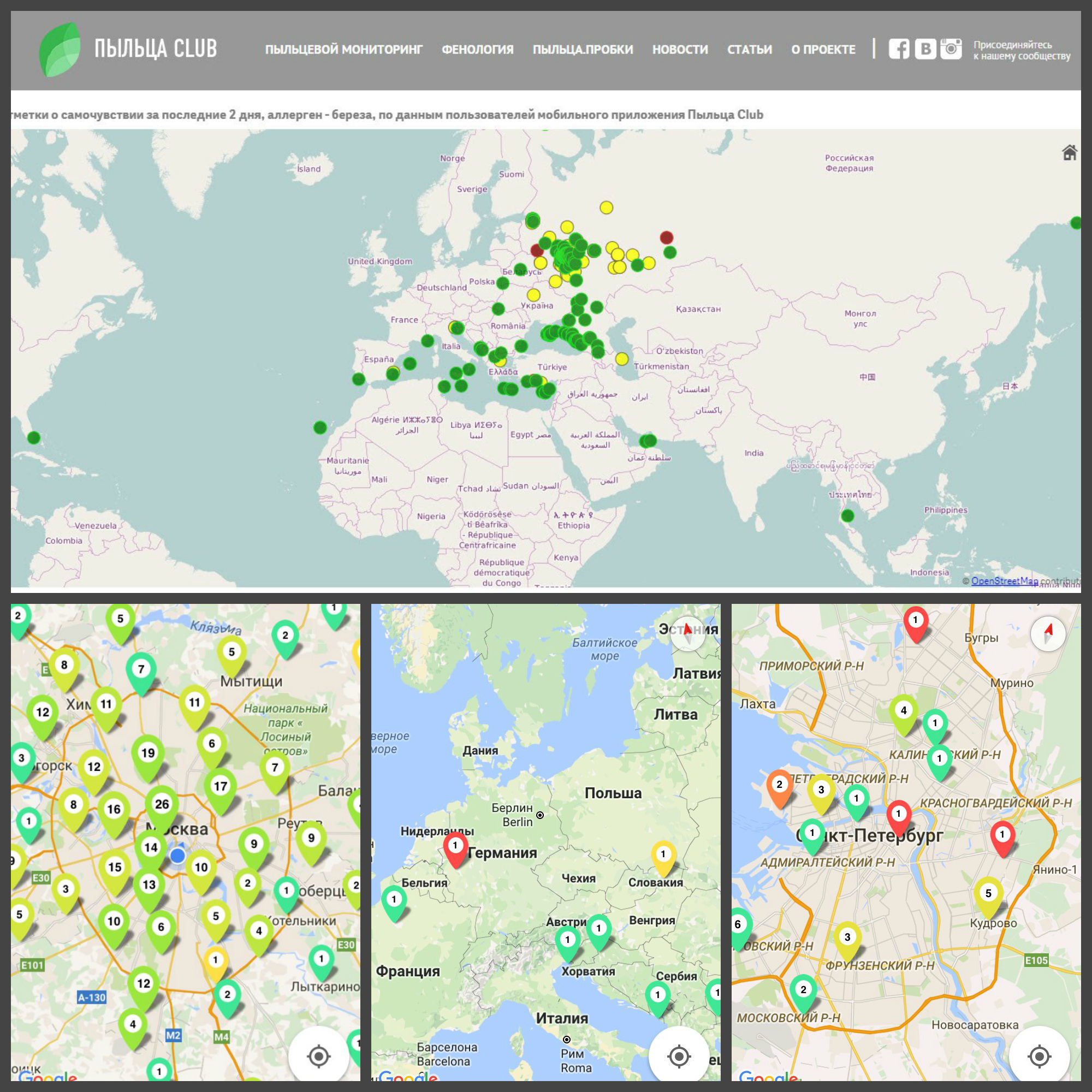Select the yellow pin near Словакия
The width and height of the screenshot is (1092, 1092).
coord(663,856)
